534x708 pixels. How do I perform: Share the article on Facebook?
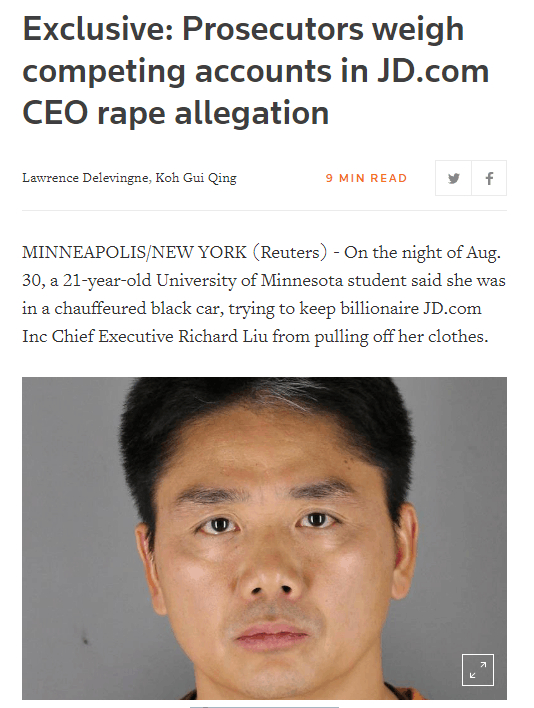[489, 178]
